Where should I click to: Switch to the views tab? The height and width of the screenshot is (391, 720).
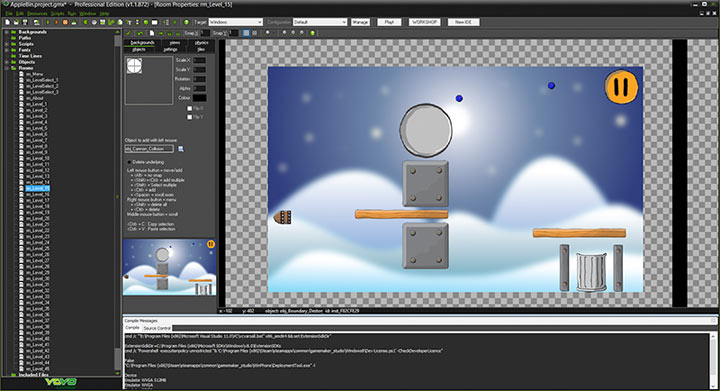click(174, 43)
